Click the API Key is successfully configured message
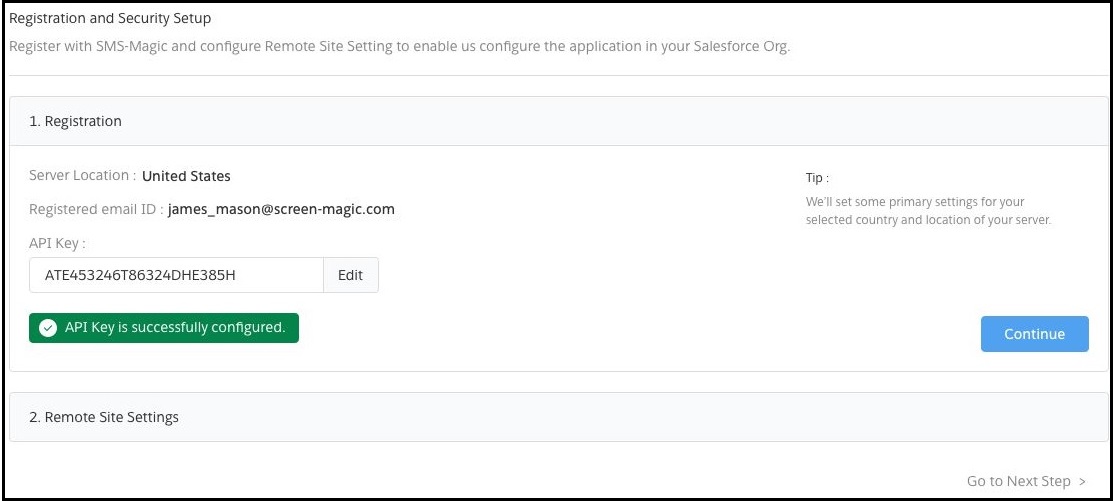The height and width of the screenshot is (501, 1113). tap(175, 328)
